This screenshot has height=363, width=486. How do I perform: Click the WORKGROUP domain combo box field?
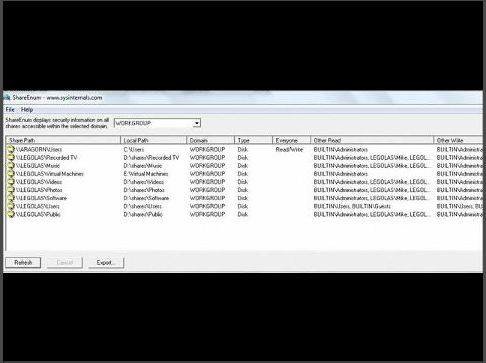tap(157, 123)
